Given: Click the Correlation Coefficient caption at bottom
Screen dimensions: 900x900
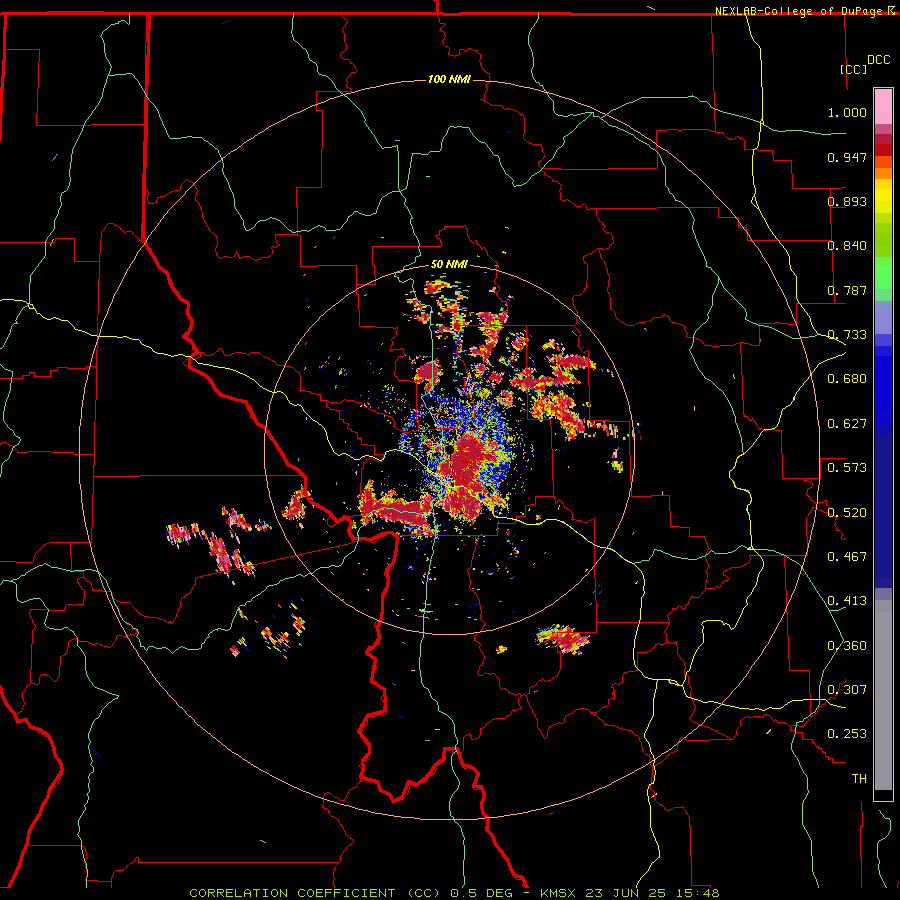Looking at the screenshot, I should click(454, 893).
